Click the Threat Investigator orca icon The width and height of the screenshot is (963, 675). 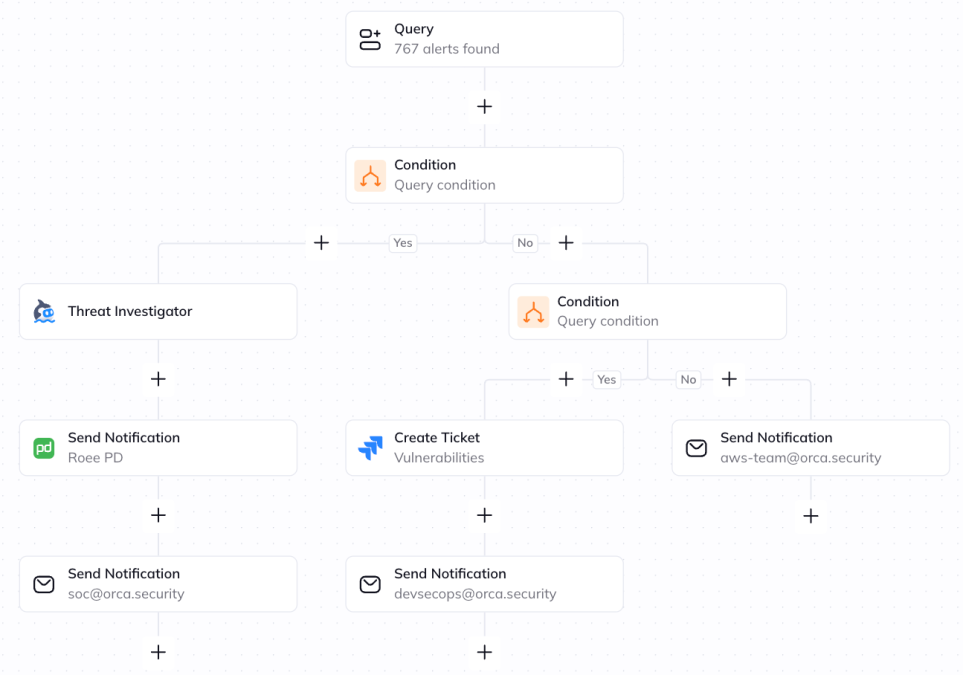(x=44, y=311)
